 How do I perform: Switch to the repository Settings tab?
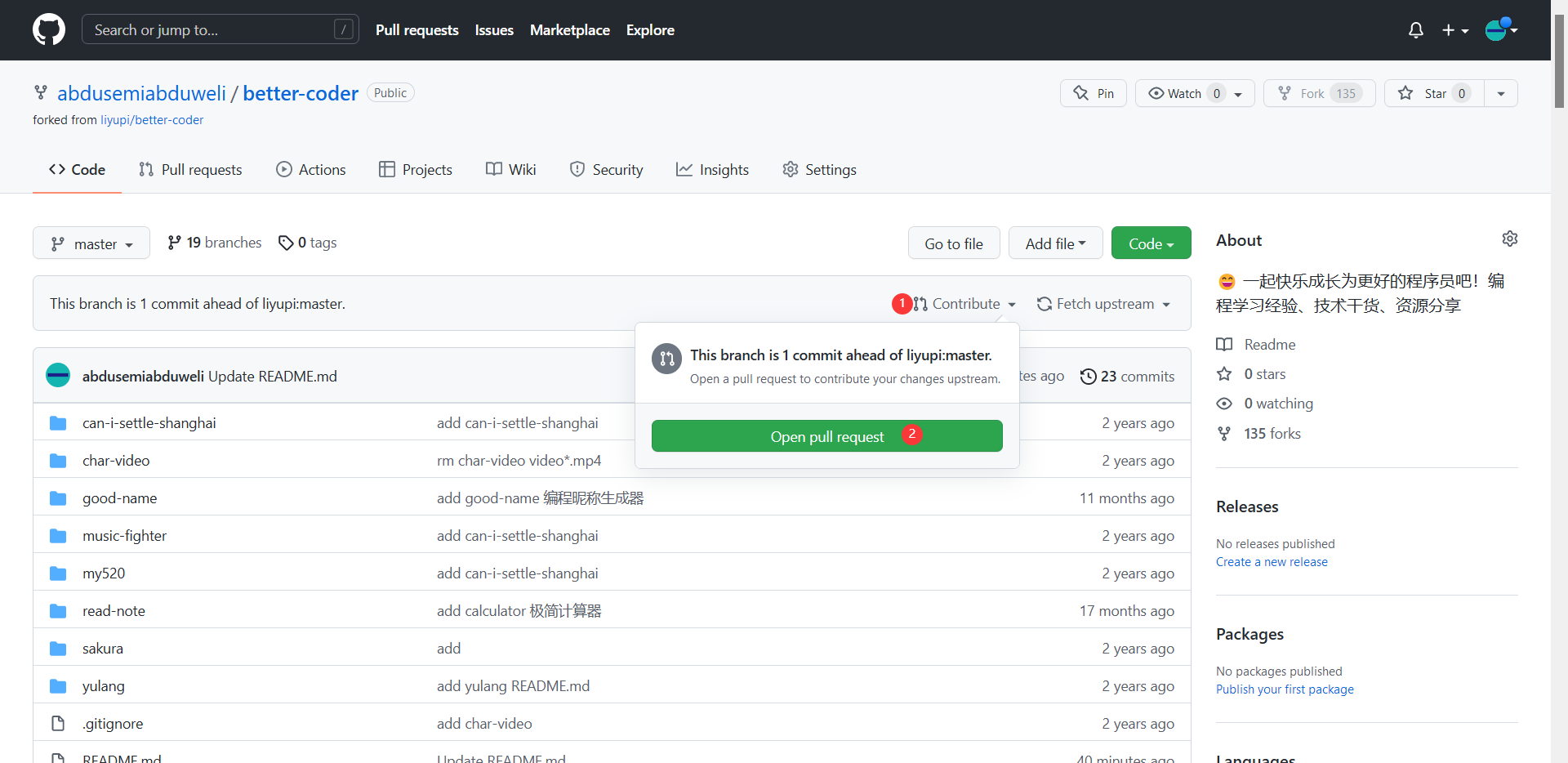[820, 170]
